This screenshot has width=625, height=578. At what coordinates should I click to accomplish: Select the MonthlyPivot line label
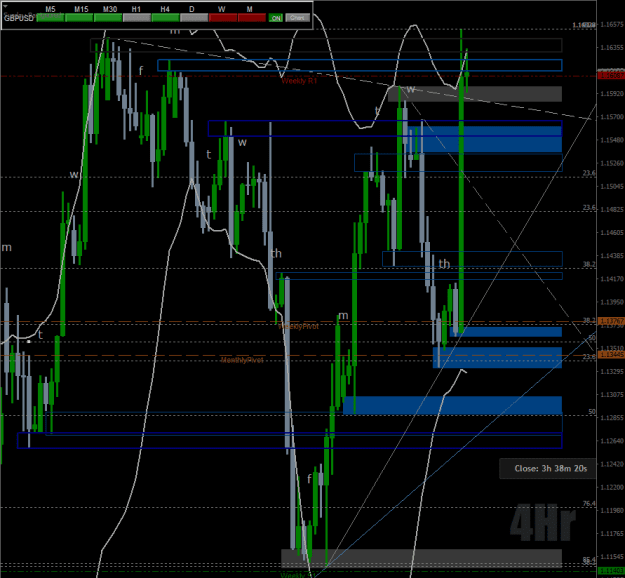242,360
